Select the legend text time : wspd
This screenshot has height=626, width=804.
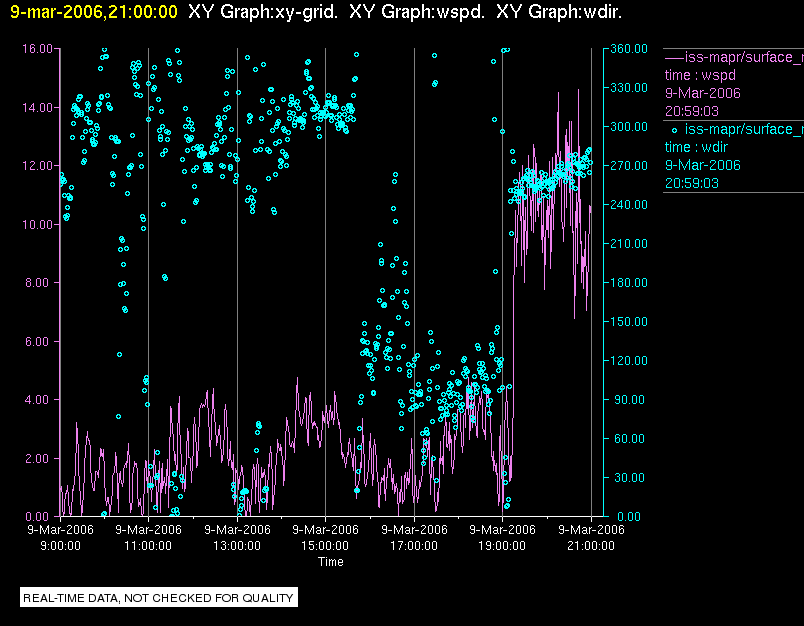[700, 75]
